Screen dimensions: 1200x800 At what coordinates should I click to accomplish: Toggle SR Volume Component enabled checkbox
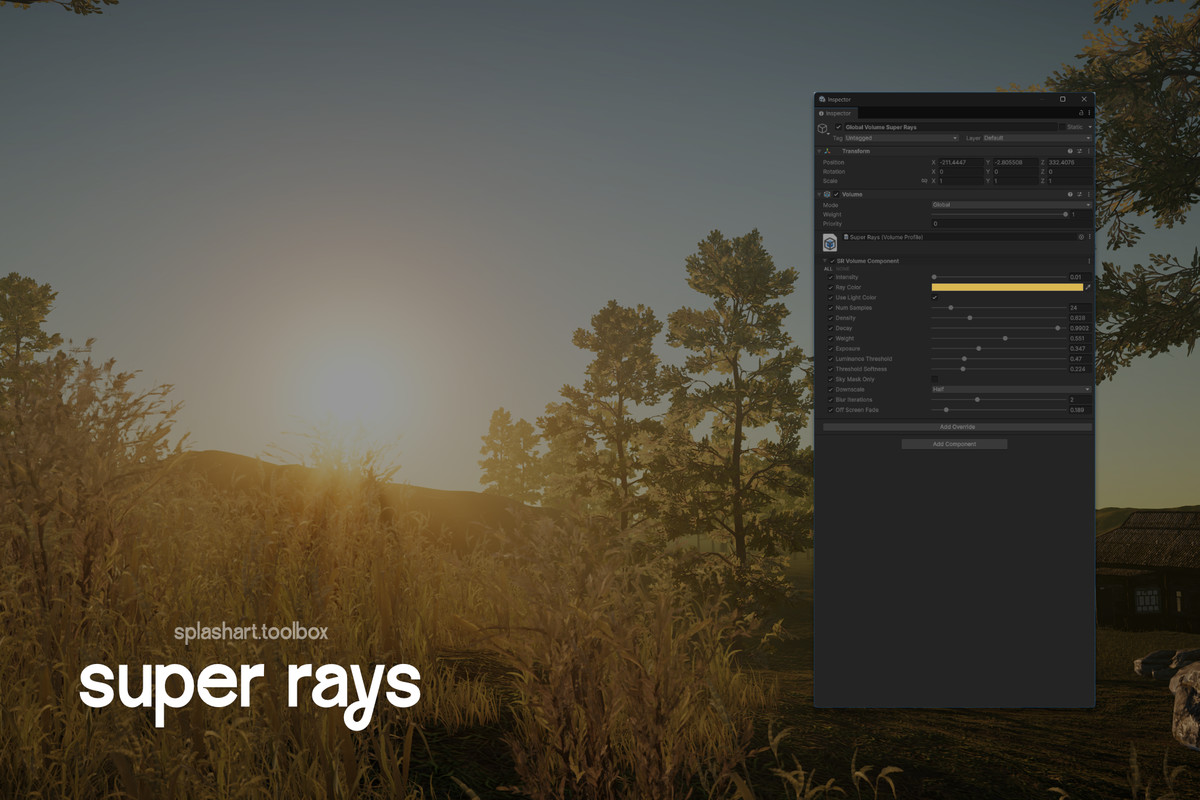[832, 261]
